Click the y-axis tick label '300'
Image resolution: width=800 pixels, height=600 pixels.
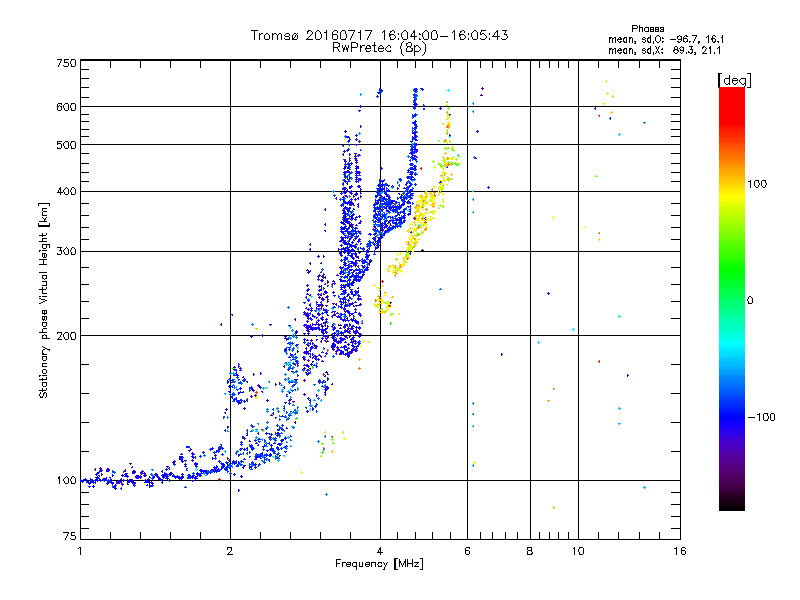(x=66, y=252)
